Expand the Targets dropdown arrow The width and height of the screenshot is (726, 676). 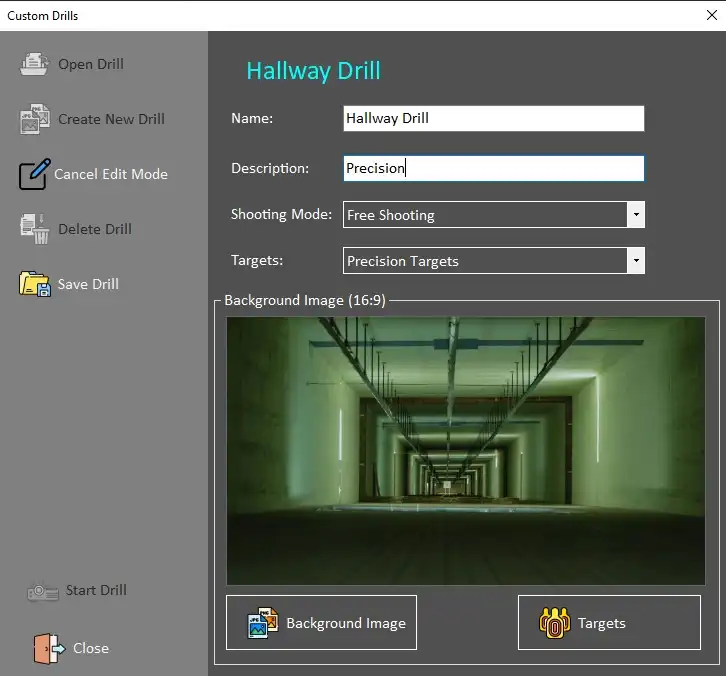click(x=635, y=261)
